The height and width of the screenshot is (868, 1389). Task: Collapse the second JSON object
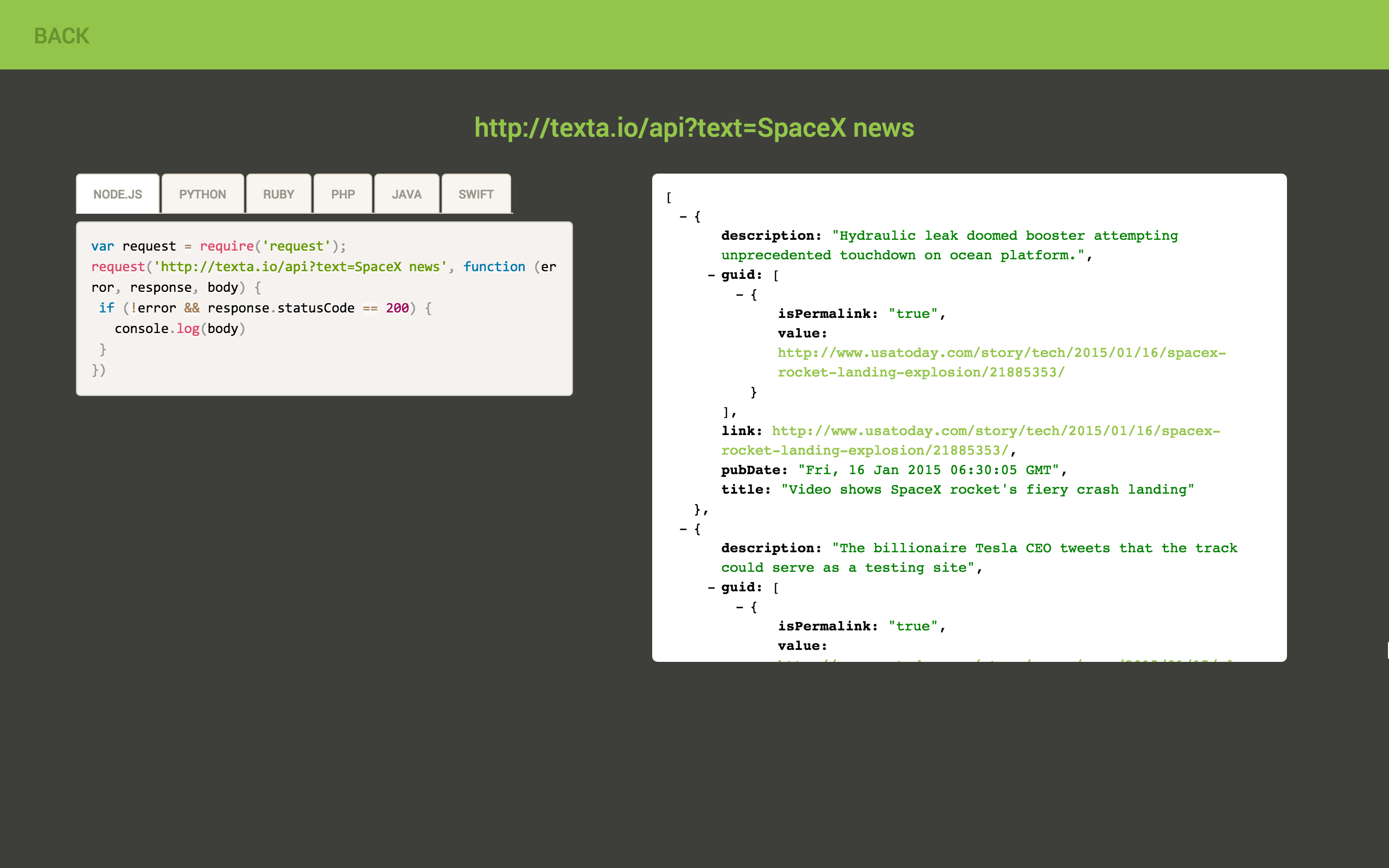click(x=683, y=529)
